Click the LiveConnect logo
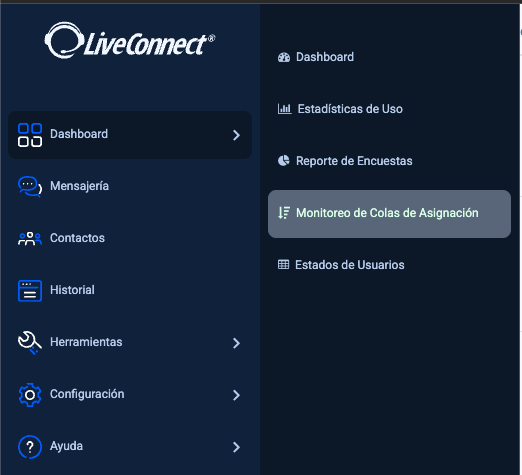This screenshot has height=475, width=522. point(130,41)
